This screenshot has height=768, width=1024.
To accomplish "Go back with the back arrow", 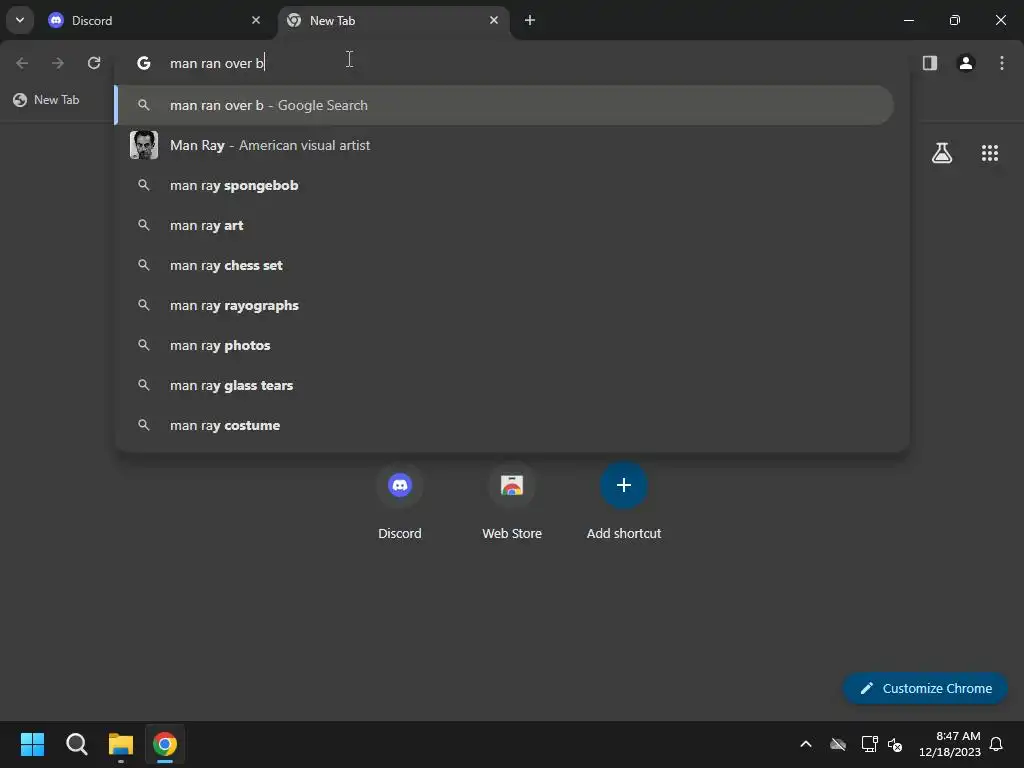I will point(22,63).
